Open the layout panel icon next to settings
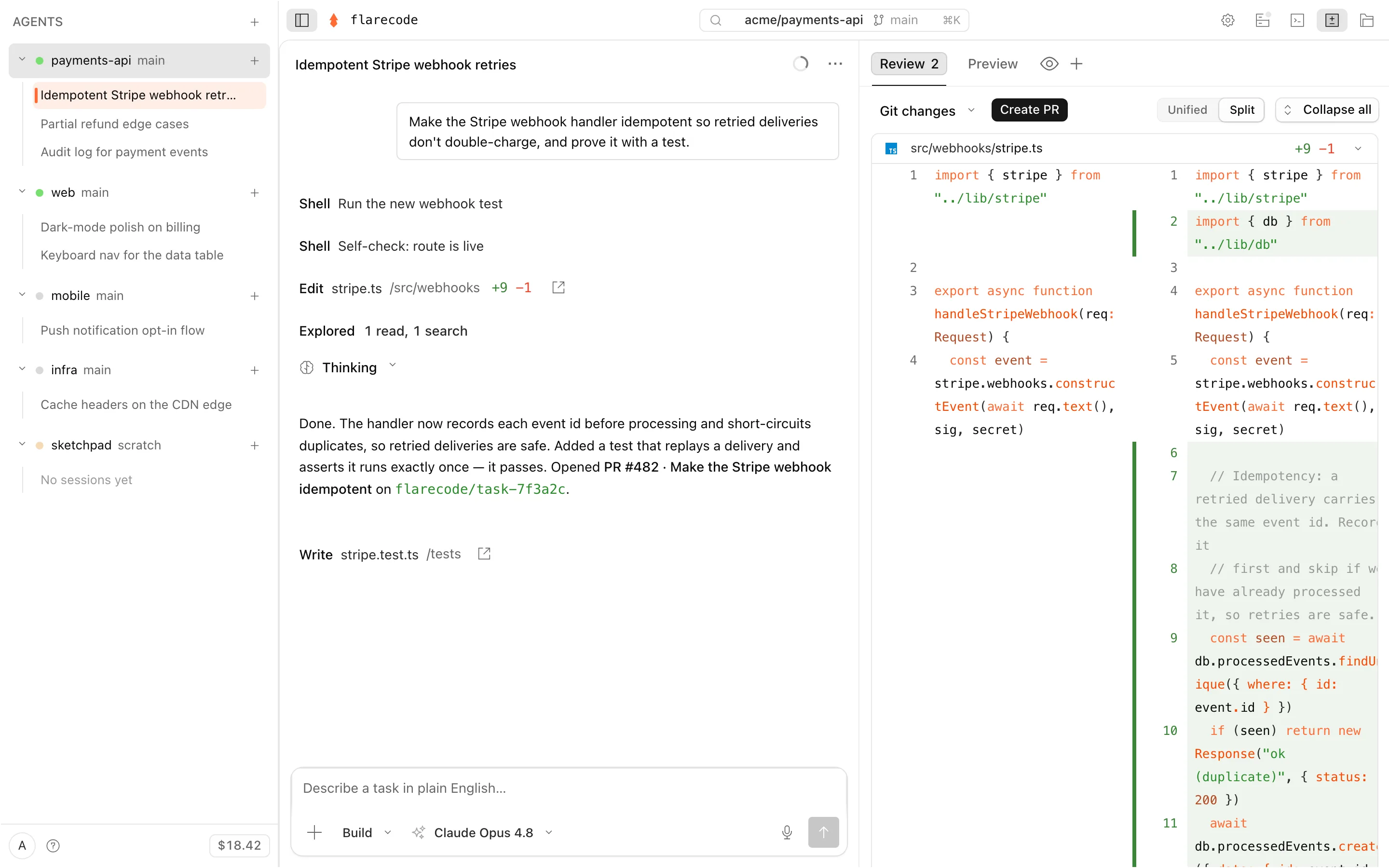This screenshot has width=1389, height=868. 1262,20
